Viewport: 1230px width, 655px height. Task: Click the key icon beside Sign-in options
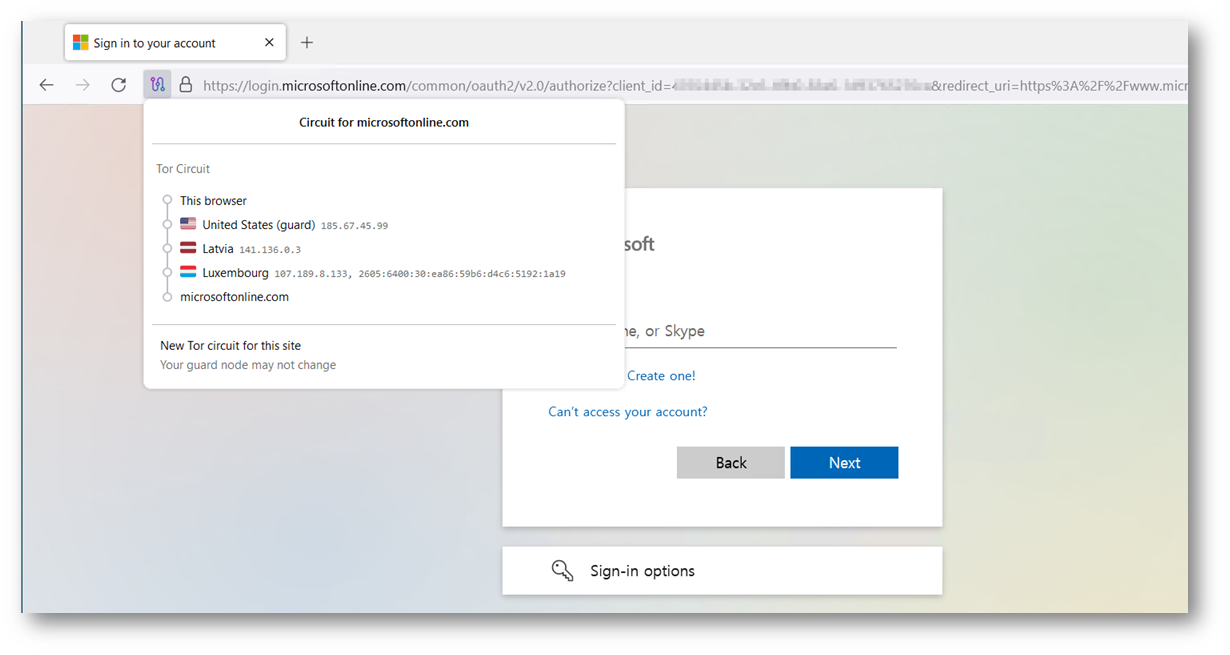point(563,571)
